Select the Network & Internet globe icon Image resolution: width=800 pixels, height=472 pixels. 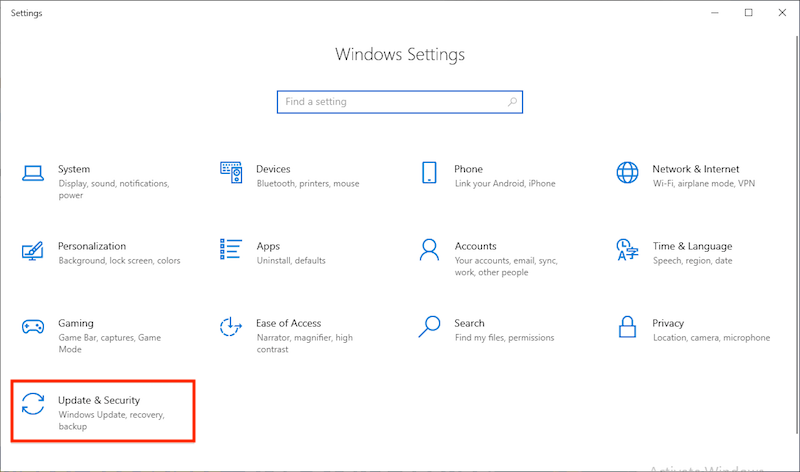[627, 172]
